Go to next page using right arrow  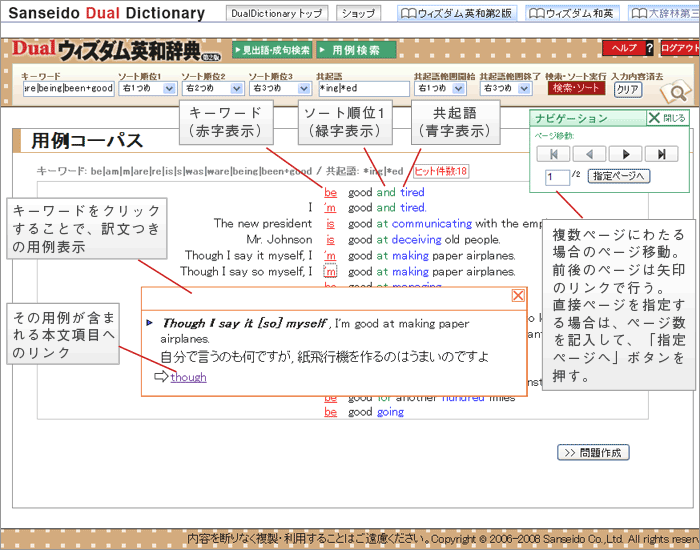(x=625, y=154)
